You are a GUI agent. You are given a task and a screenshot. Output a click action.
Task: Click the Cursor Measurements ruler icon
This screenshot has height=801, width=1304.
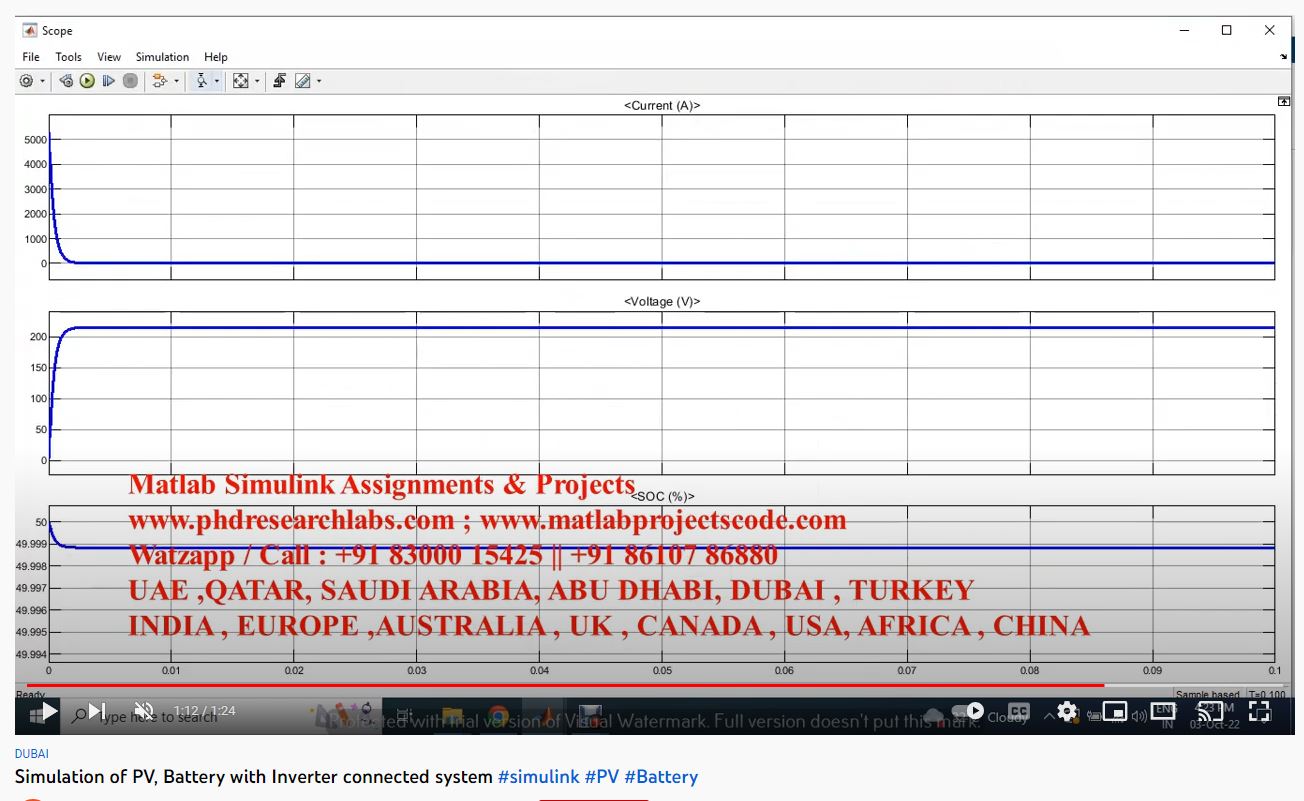click(303, 81)
